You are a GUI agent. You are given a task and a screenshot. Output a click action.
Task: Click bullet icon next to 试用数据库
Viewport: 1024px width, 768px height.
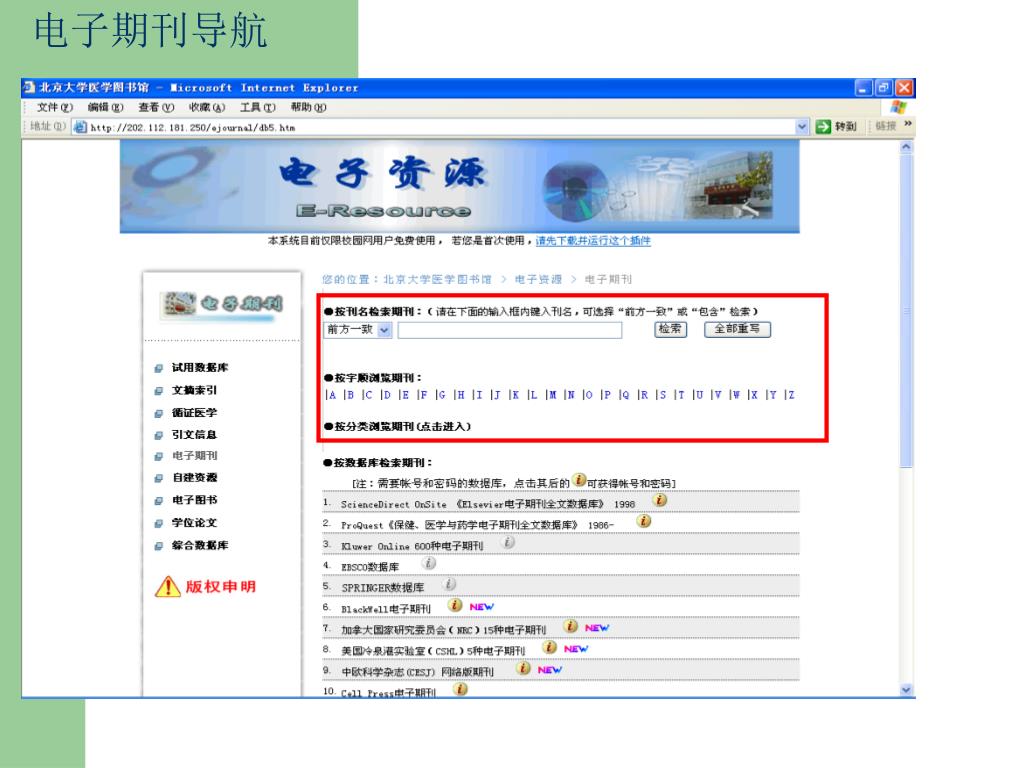158,368
